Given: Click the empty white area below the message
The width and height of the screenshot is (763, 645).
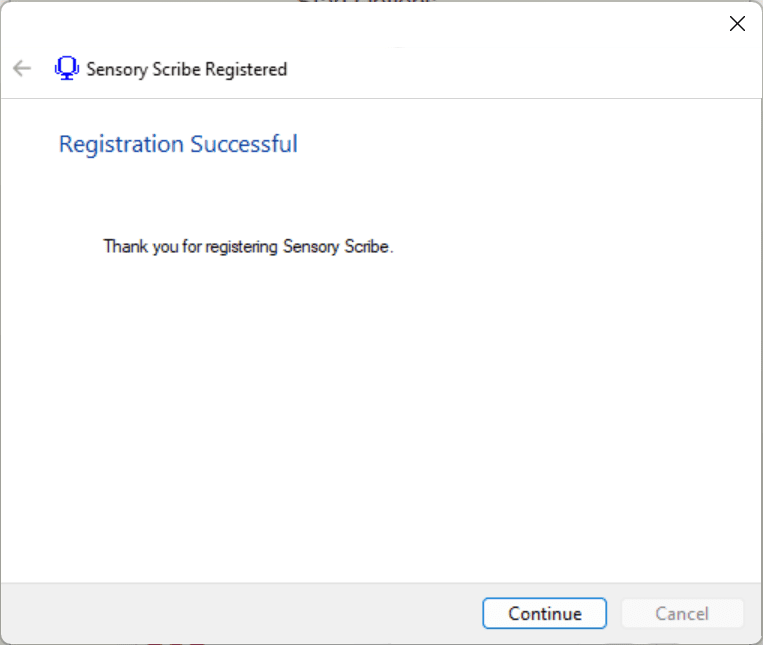Looking at the screenshot, I should (x=380, y=420).
